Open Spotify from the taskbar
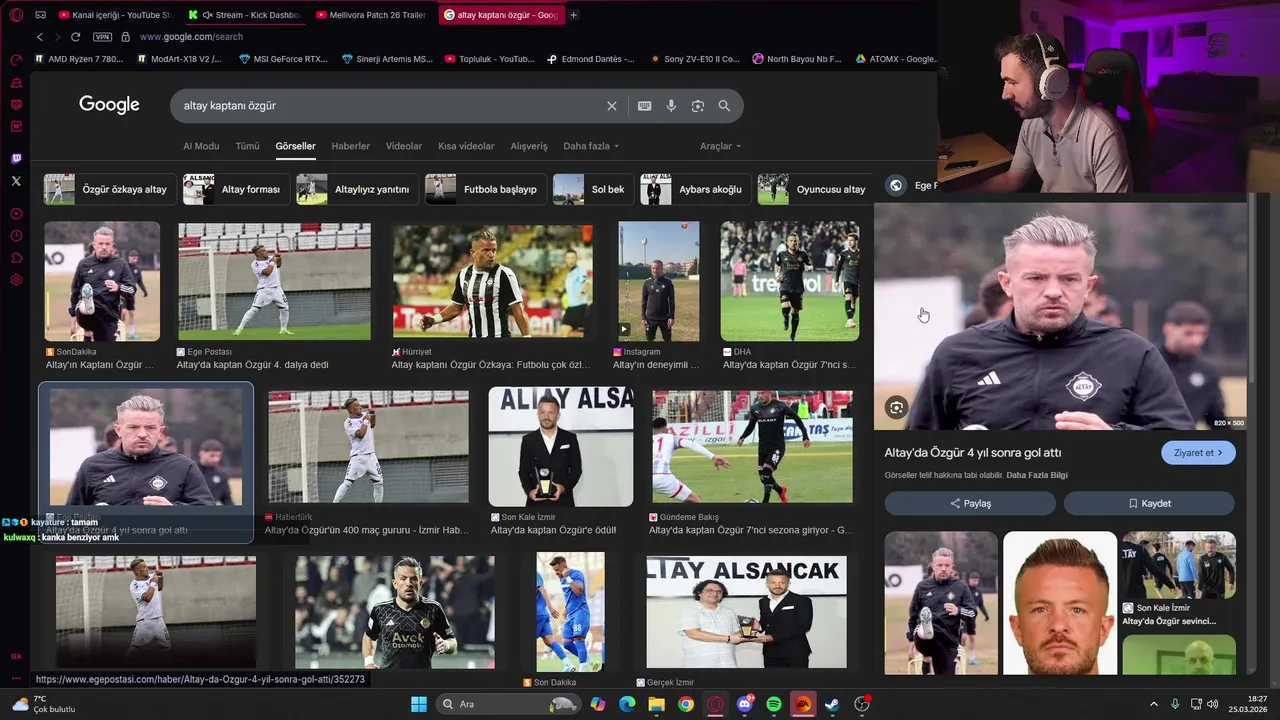This screenshot has width=1280, height=720. click(774, 704)
